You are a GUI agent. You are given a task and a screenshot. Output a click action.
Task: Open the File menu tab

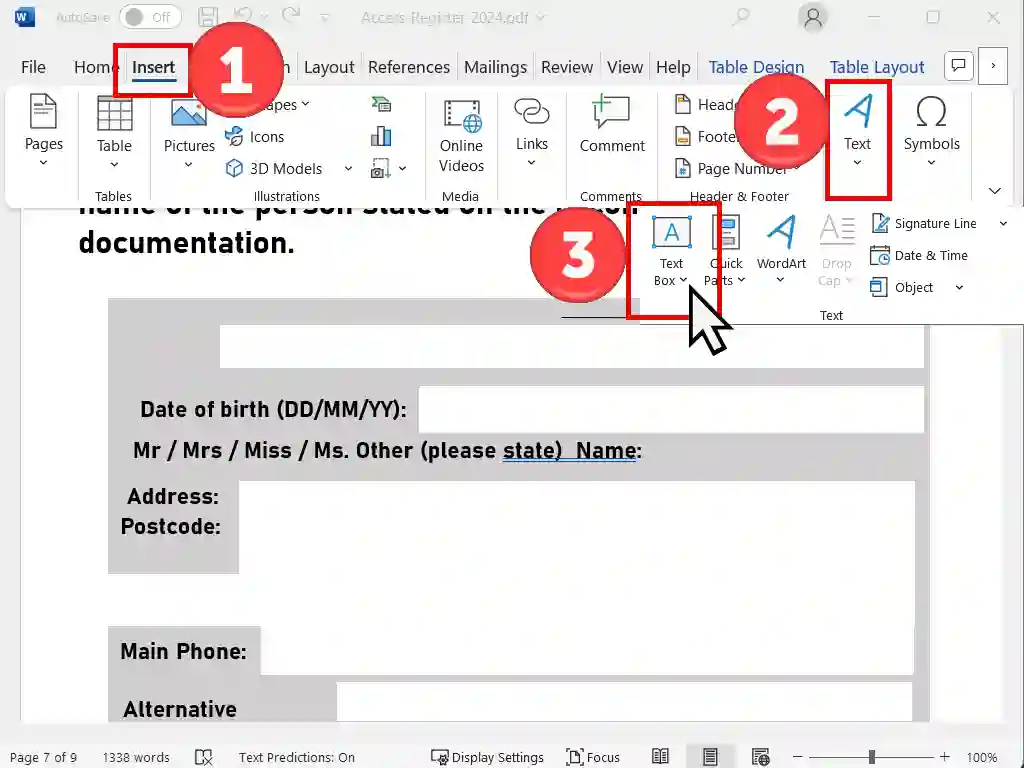[33, 67]
